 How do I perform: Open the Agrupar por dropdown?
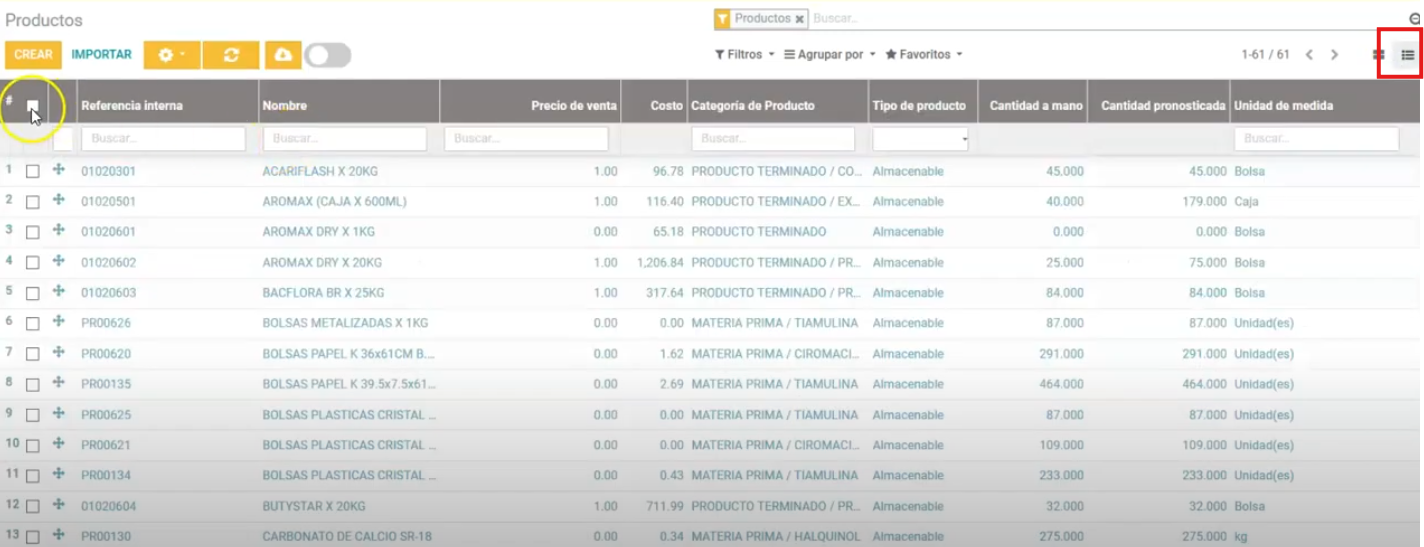tap(830, 55)
